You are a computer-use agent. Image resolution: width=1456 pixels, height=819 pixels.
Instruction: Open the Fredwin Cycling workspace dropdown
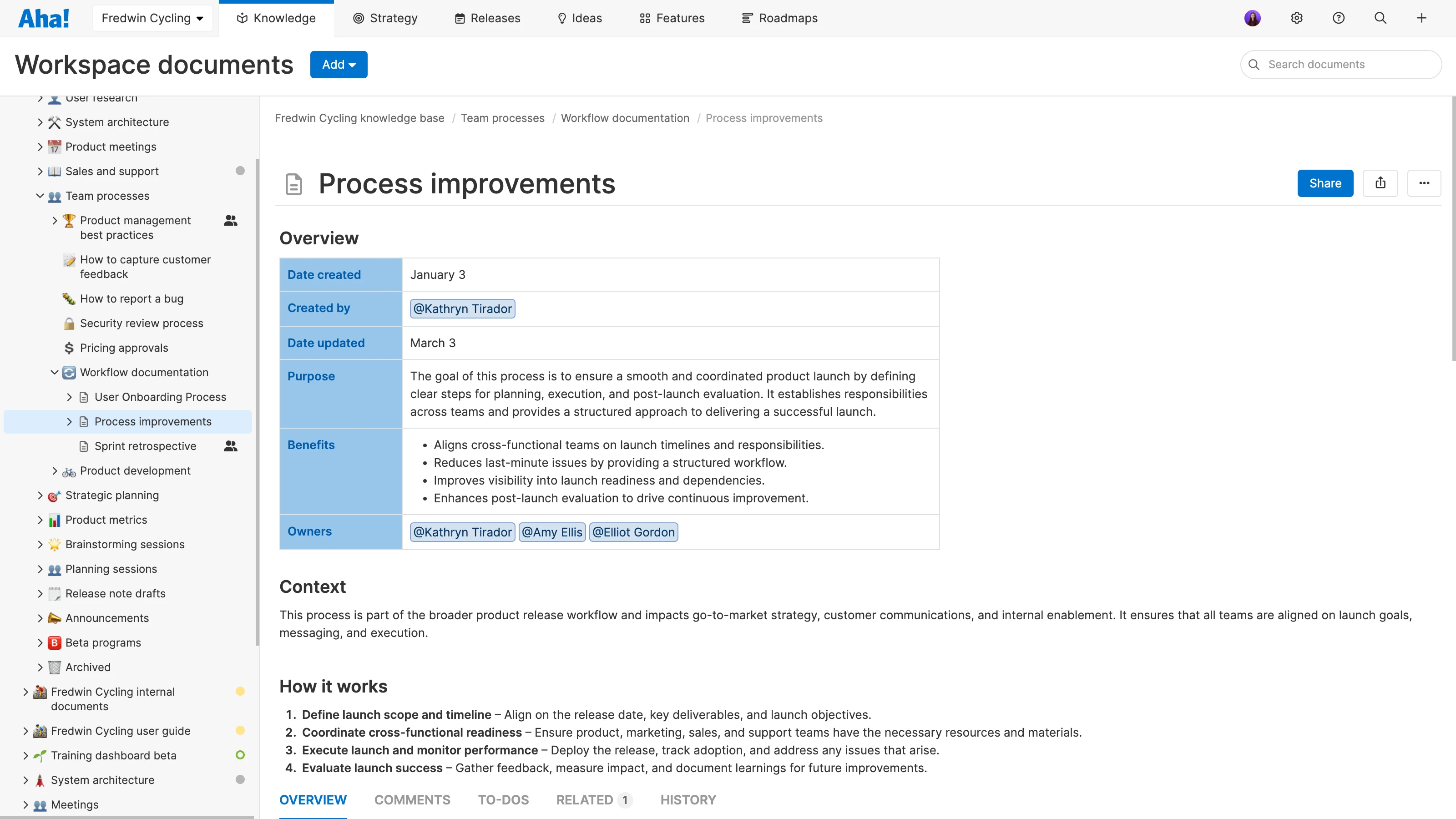152,18
